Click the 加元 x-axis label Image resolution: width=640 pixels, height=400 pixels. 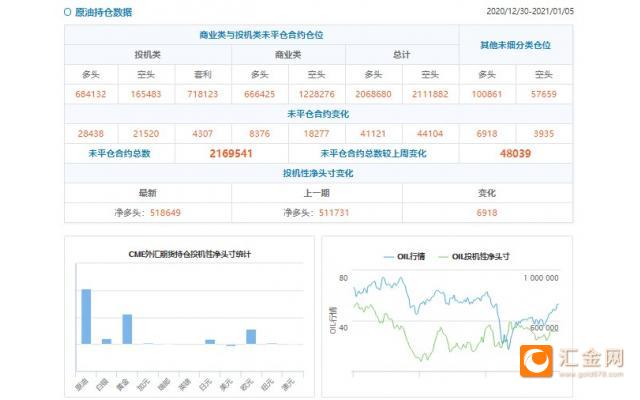click(144, 384)
